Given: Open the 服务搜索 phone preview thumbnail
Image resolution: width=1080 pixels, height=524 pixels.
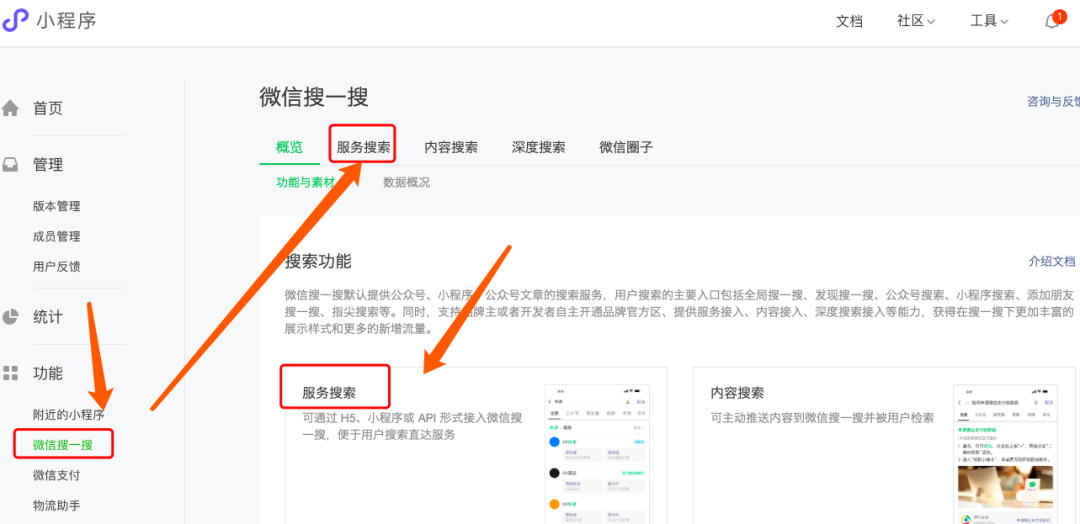Looking at the screenshot, I should [597, 454].
